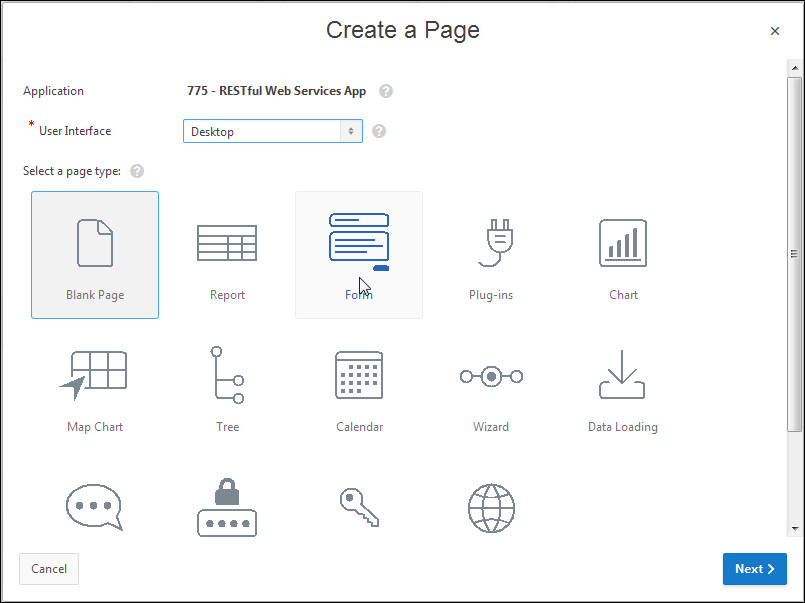Pick the Tree page type
The height and width of the screenshot is (603, 805).
pos(227,388)
